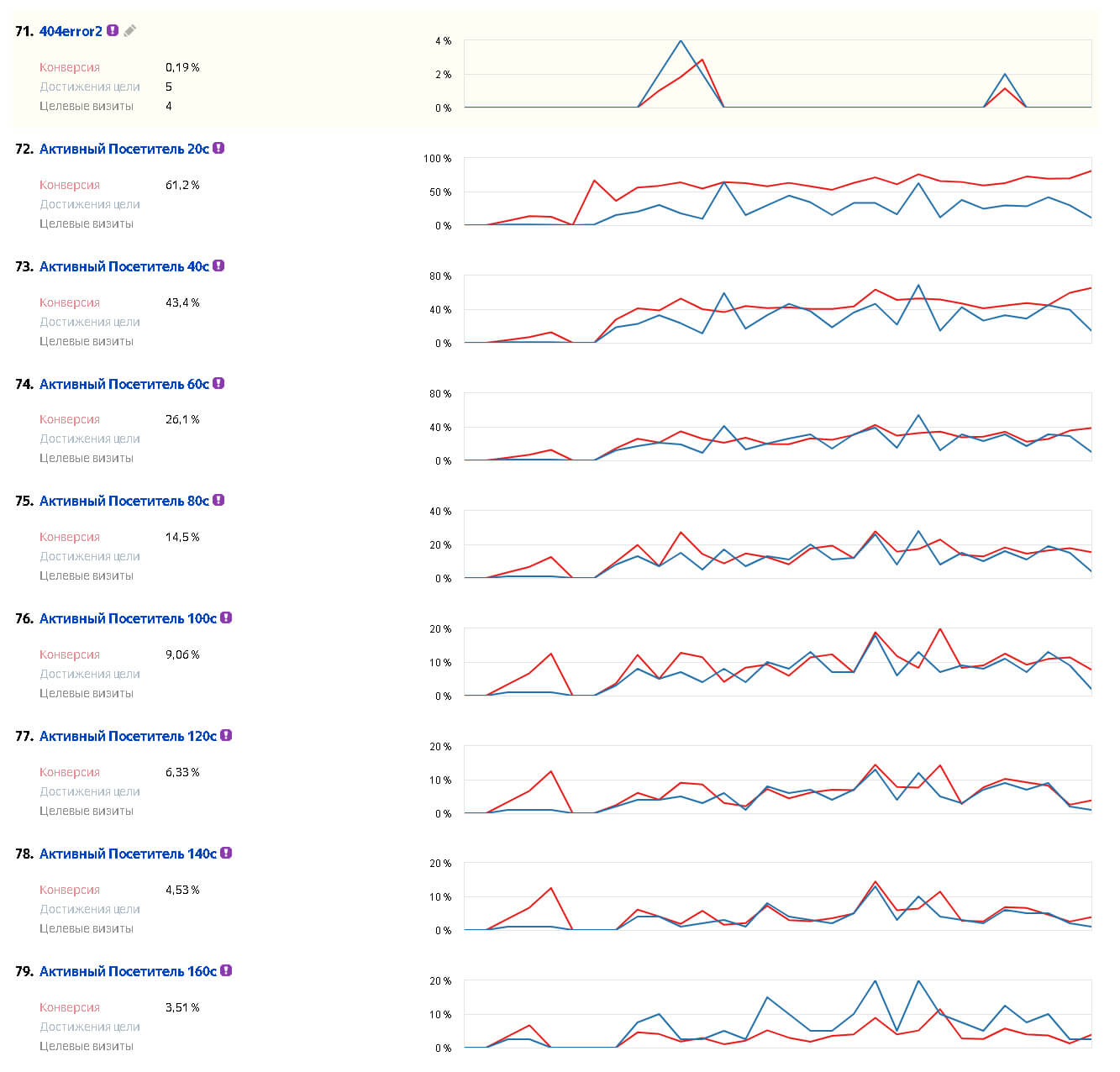Screen dimensions: 1120x1072
Task: Select Достижения цели metric for goal 75
Action: click(x=90, y=556)
